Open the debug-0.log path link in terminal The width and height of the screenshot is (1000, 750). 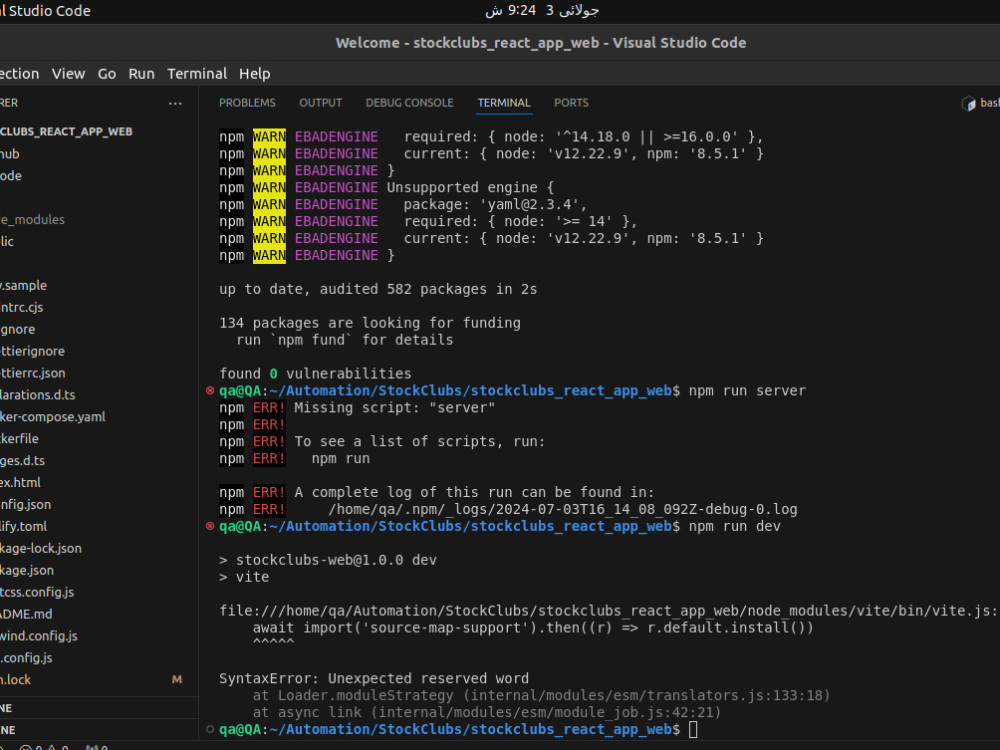point(562,509)
